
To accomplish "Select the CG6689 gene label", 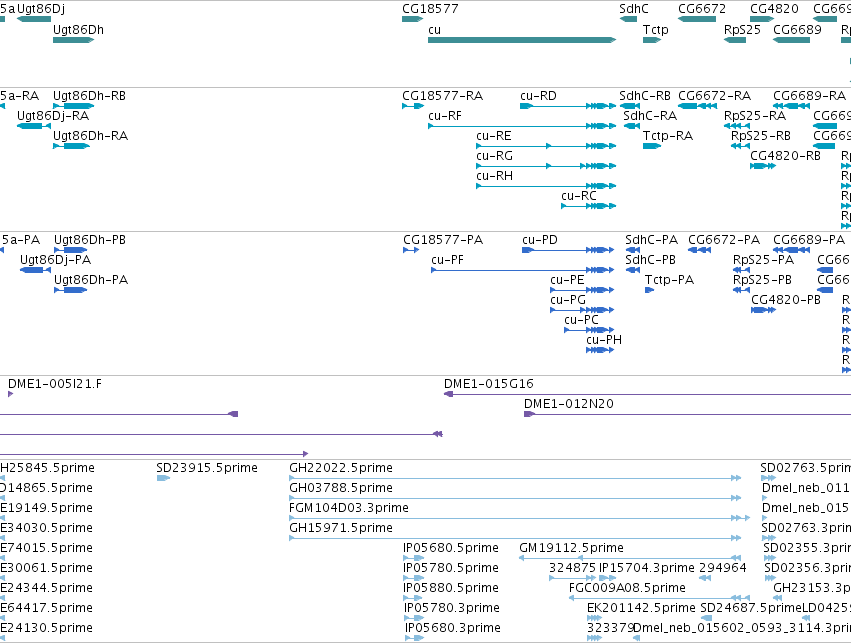I will 797,30.
